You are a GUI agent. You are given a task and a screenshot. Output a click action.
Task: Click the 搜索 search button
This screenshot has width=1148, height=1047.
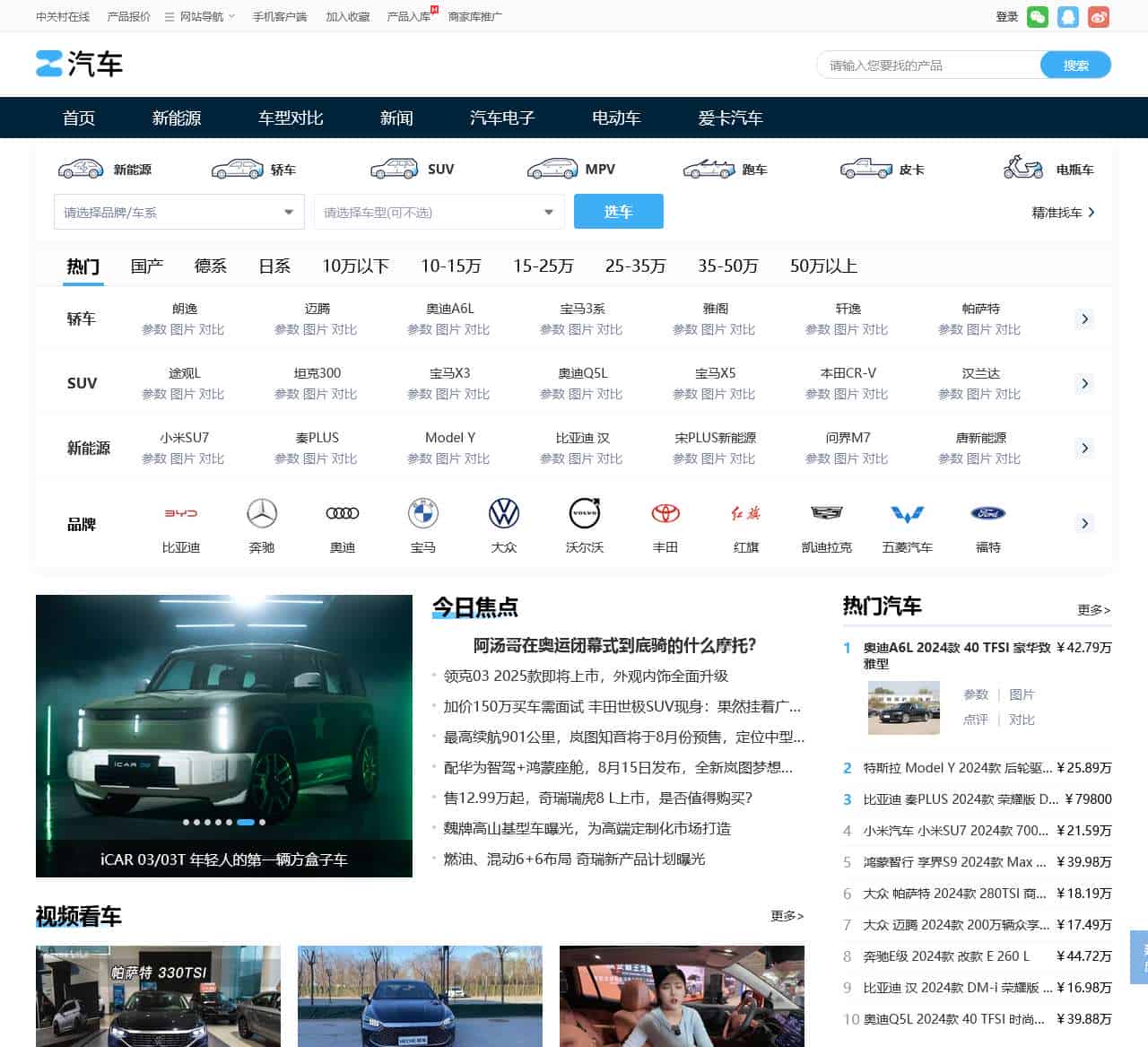pos(1075,65)
